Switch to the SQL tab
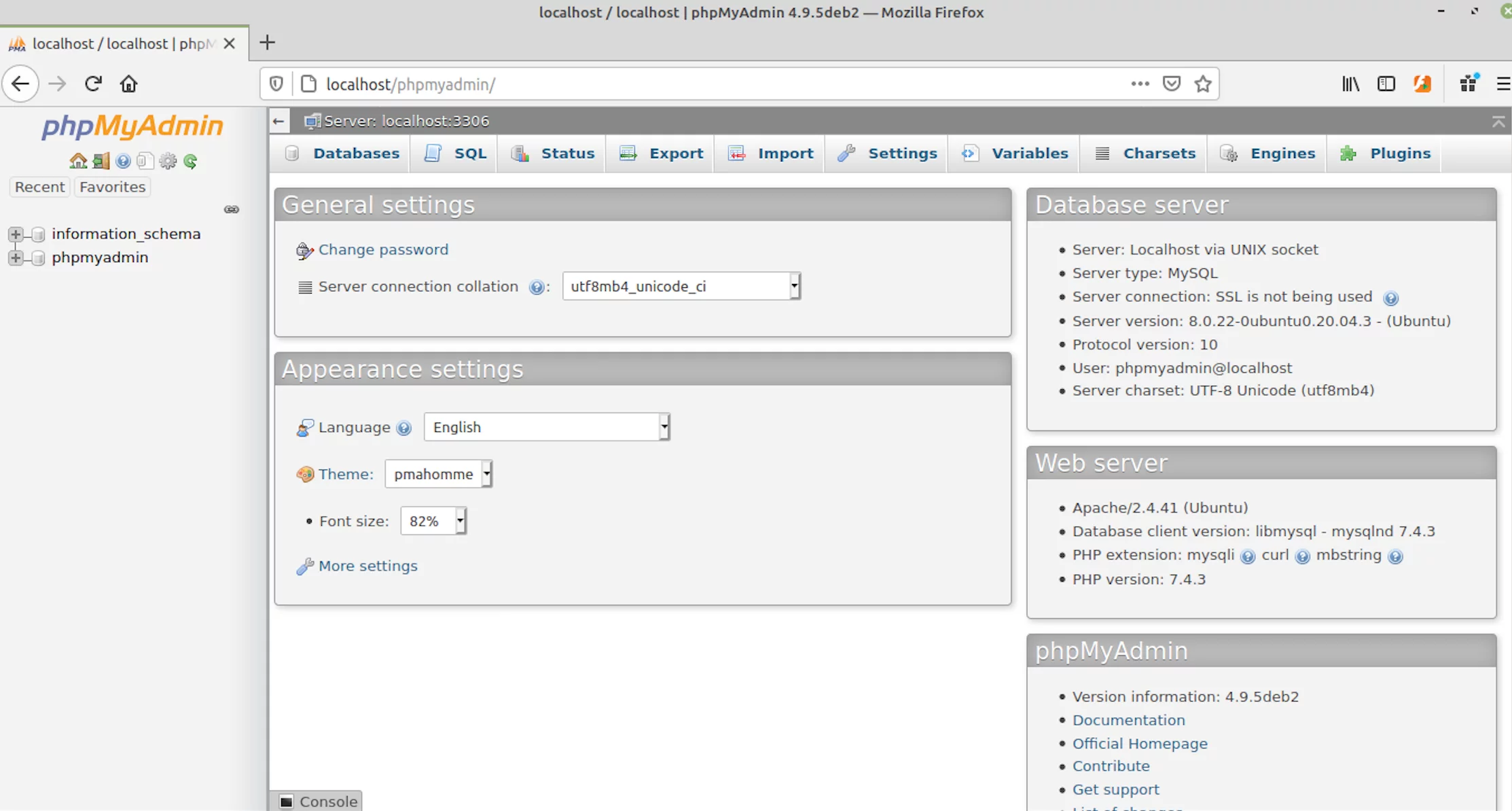 (456, 154)
